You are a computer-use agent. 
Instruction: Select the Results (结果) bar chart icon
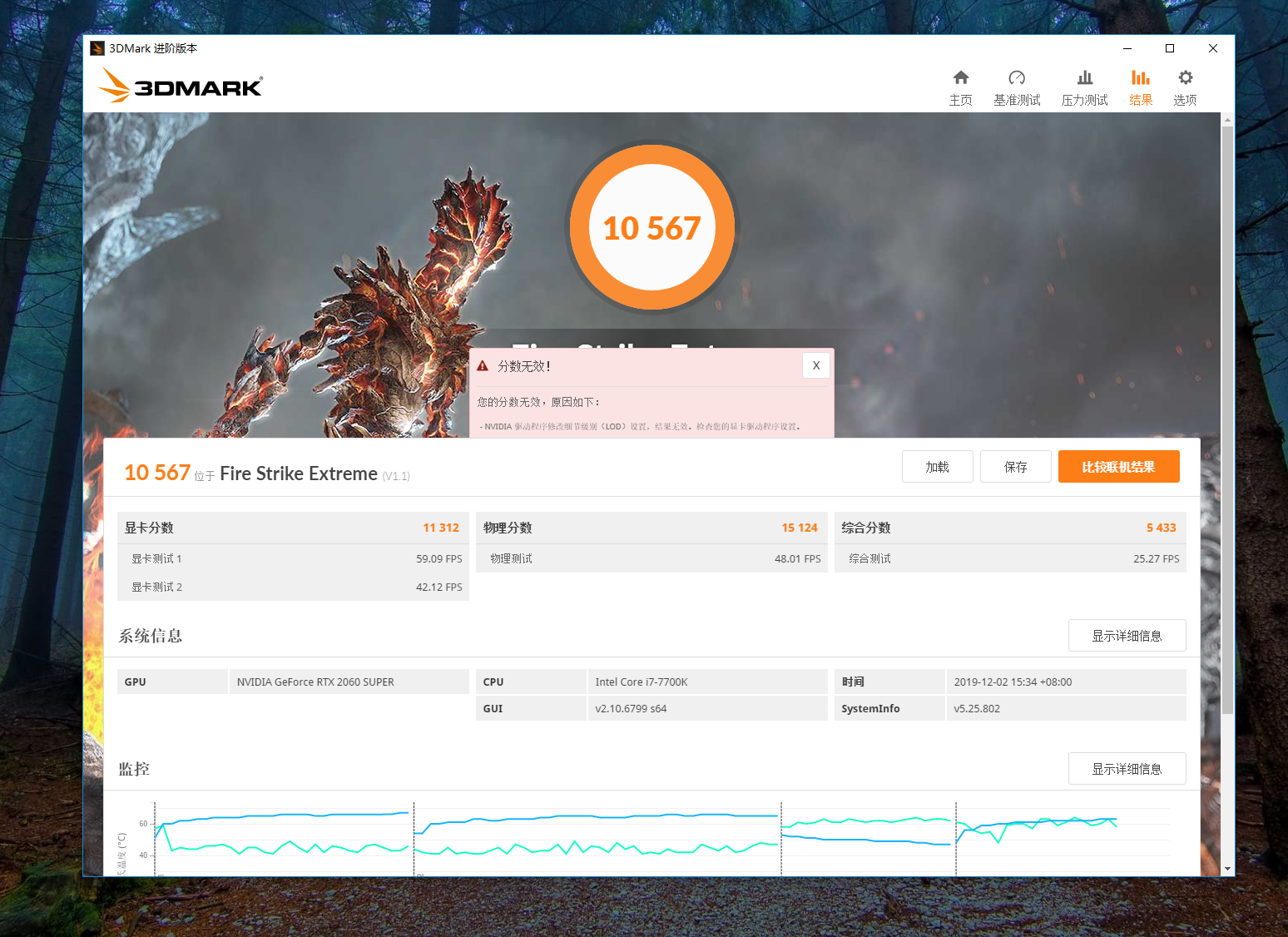click(1140, 78)
